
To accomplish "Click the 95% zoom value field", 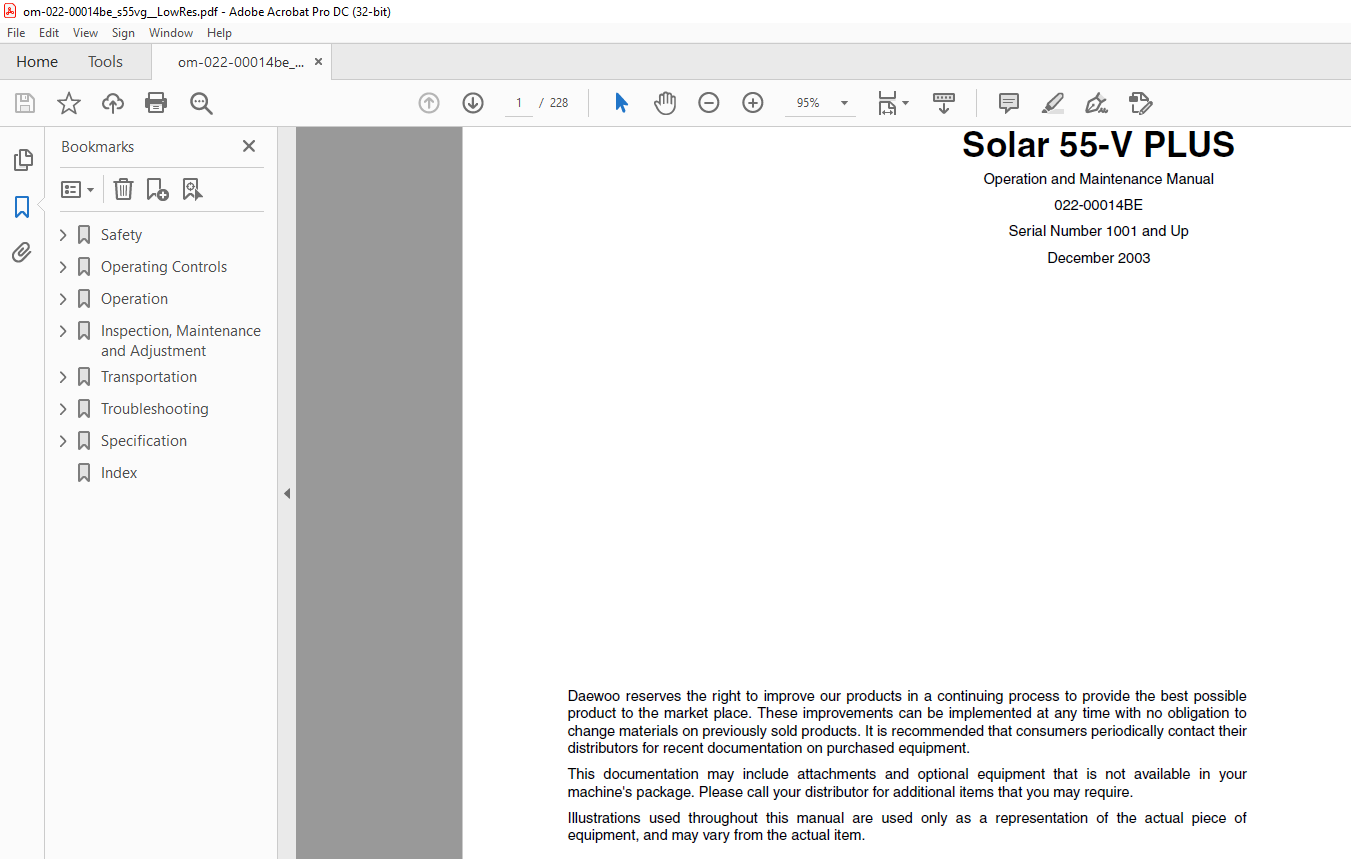I will pyautogui.click(x=808, y=103).
